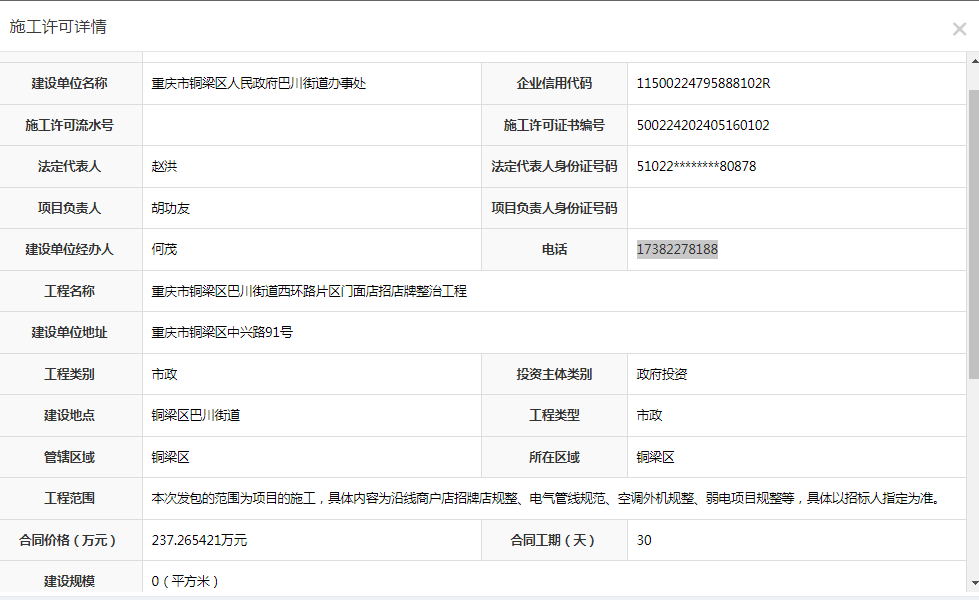This screenshot has width=979, height=600.
Task: Click the 工程范围 description text
Action: [x=545, y=498]
